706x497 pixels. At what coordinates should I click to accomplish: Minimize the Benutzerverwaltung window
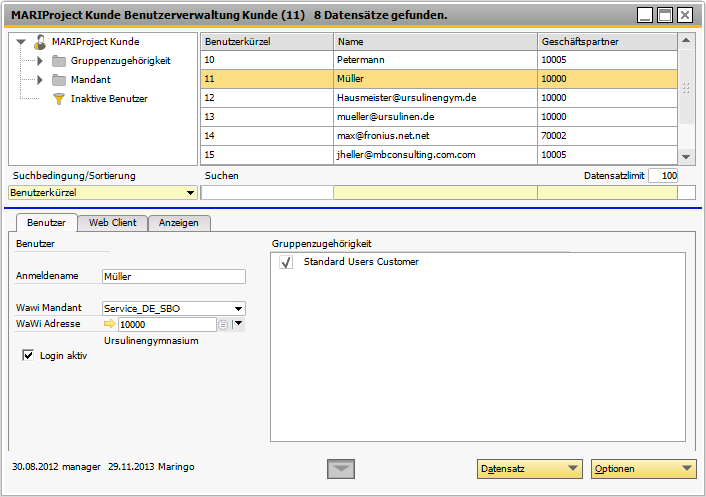645,15
